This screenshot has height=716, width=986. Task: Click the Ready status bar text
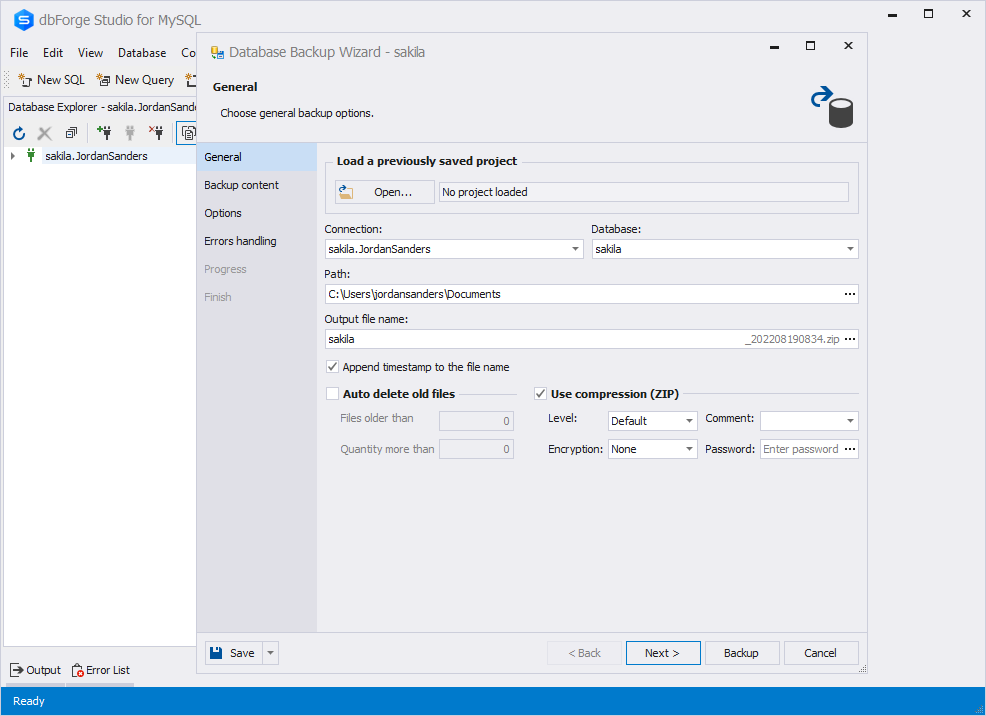29,701
